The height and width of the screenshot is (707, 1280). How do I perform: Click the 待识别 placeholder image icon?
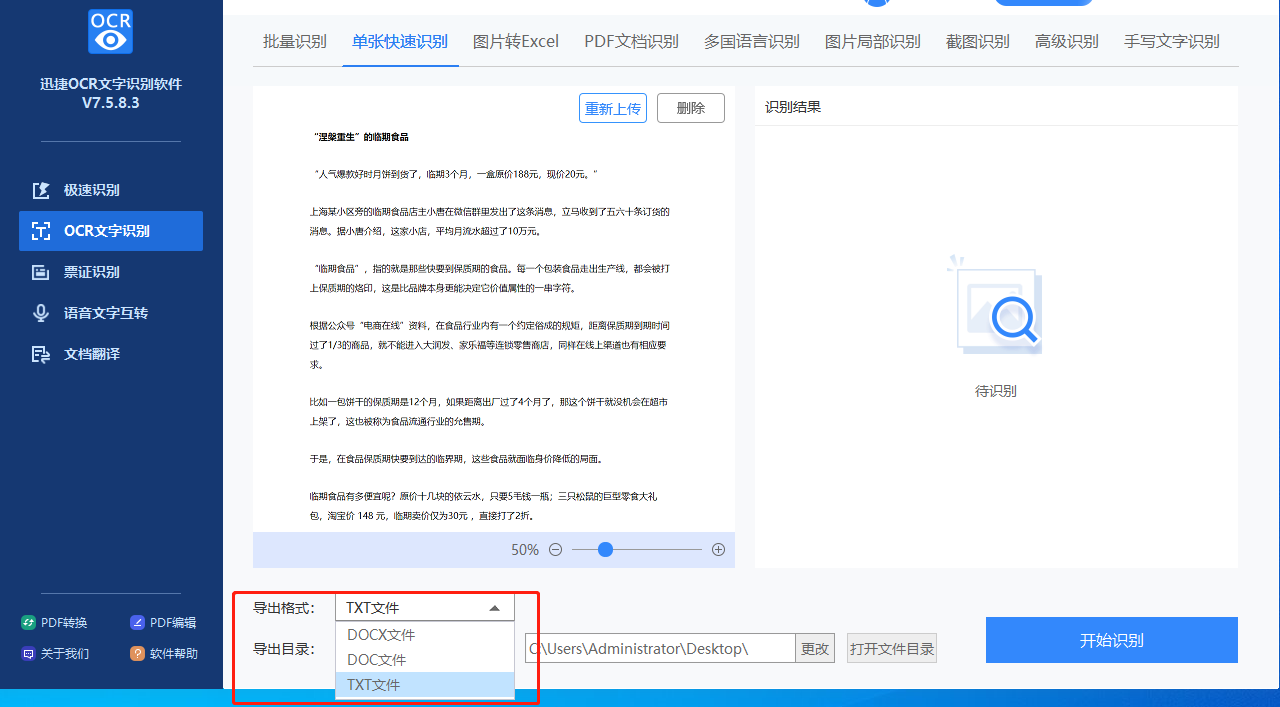click(995, 305)
